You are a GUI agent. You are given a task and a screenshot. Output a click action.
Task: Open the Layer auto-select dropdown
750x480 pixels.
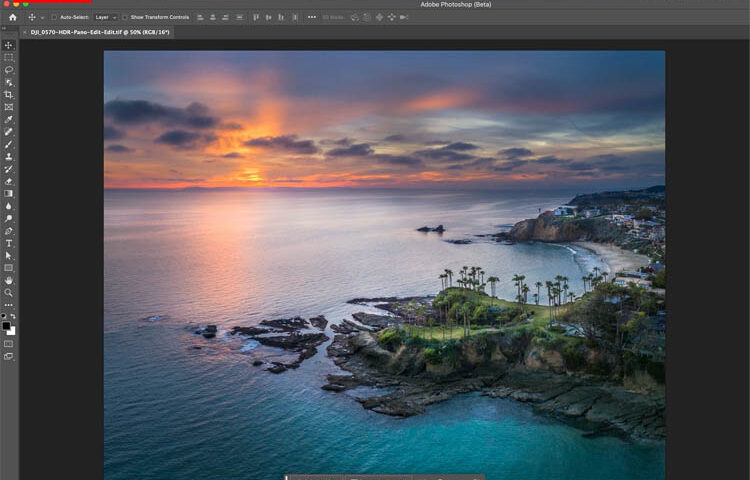tap(106, 17)
